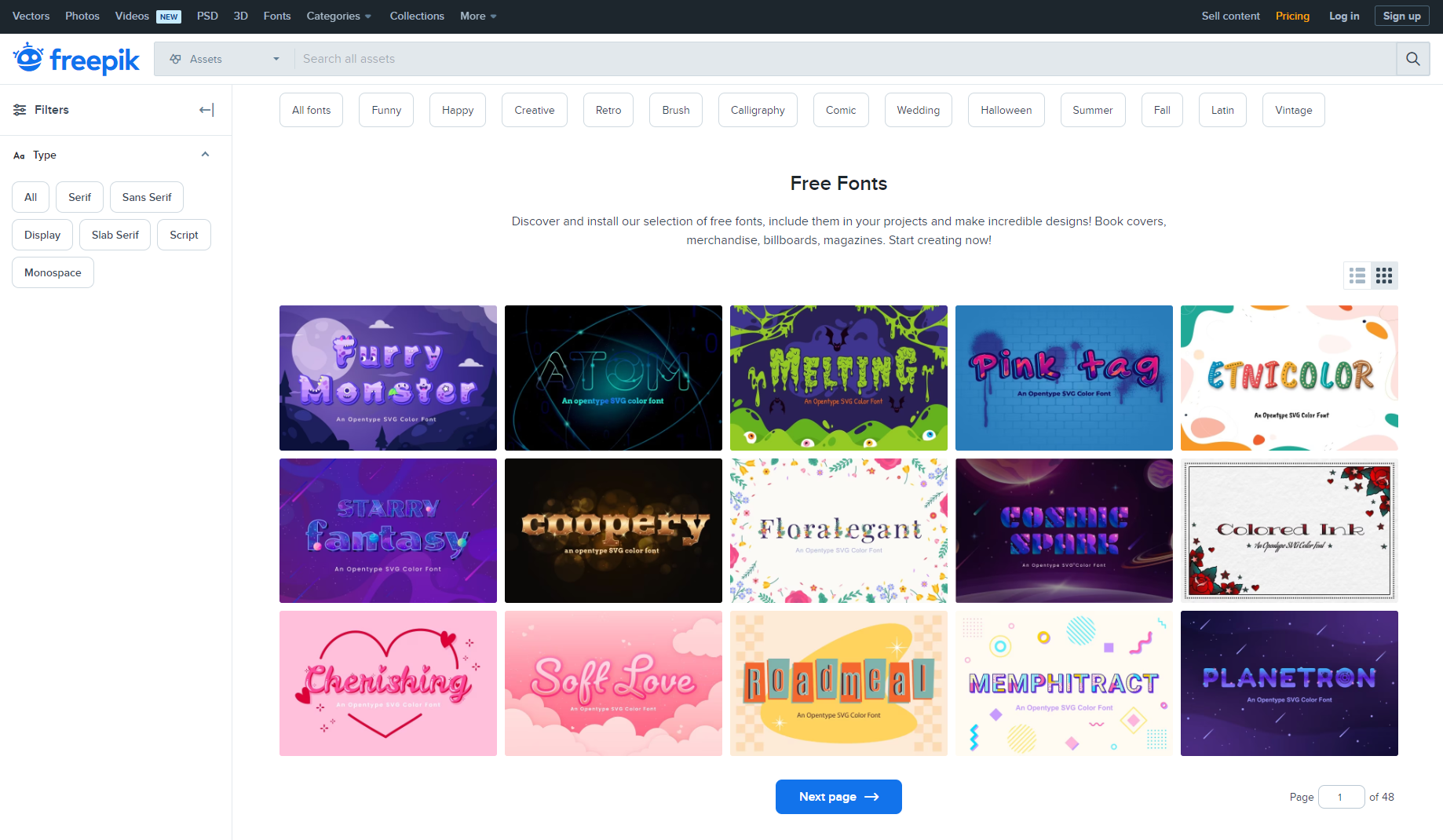
Task: Select the Monospace type filter
Action: click(53, 272)
